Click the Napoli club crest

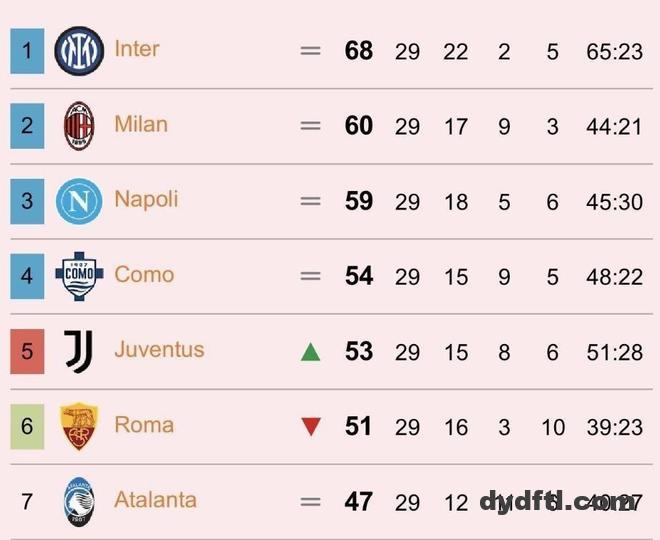point(79,201)
